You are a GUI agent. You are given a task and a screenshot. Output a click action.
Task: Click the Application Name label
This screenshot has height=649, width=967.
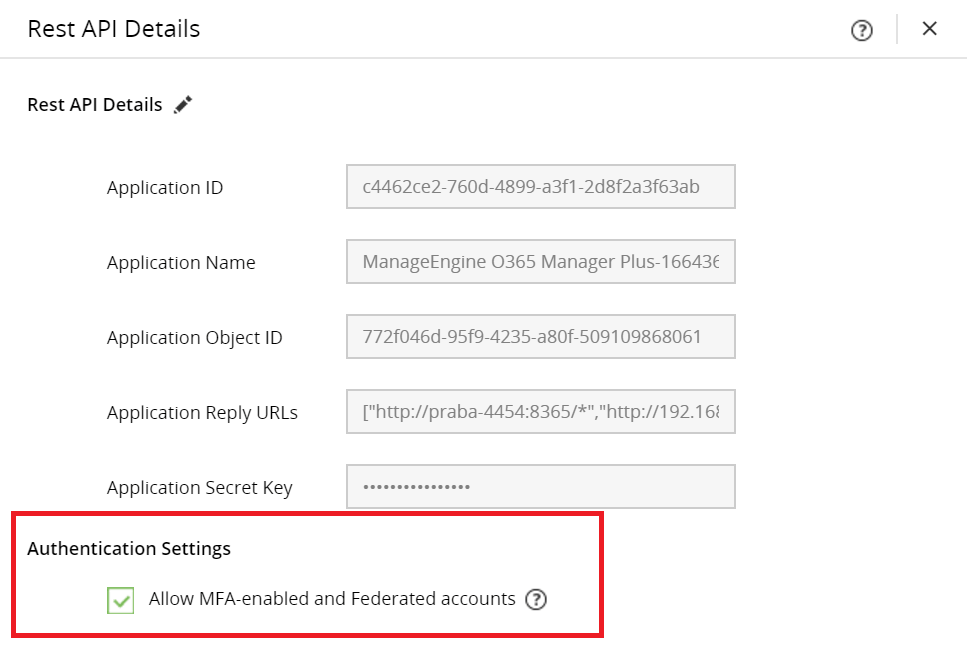(x=181, y=263)
